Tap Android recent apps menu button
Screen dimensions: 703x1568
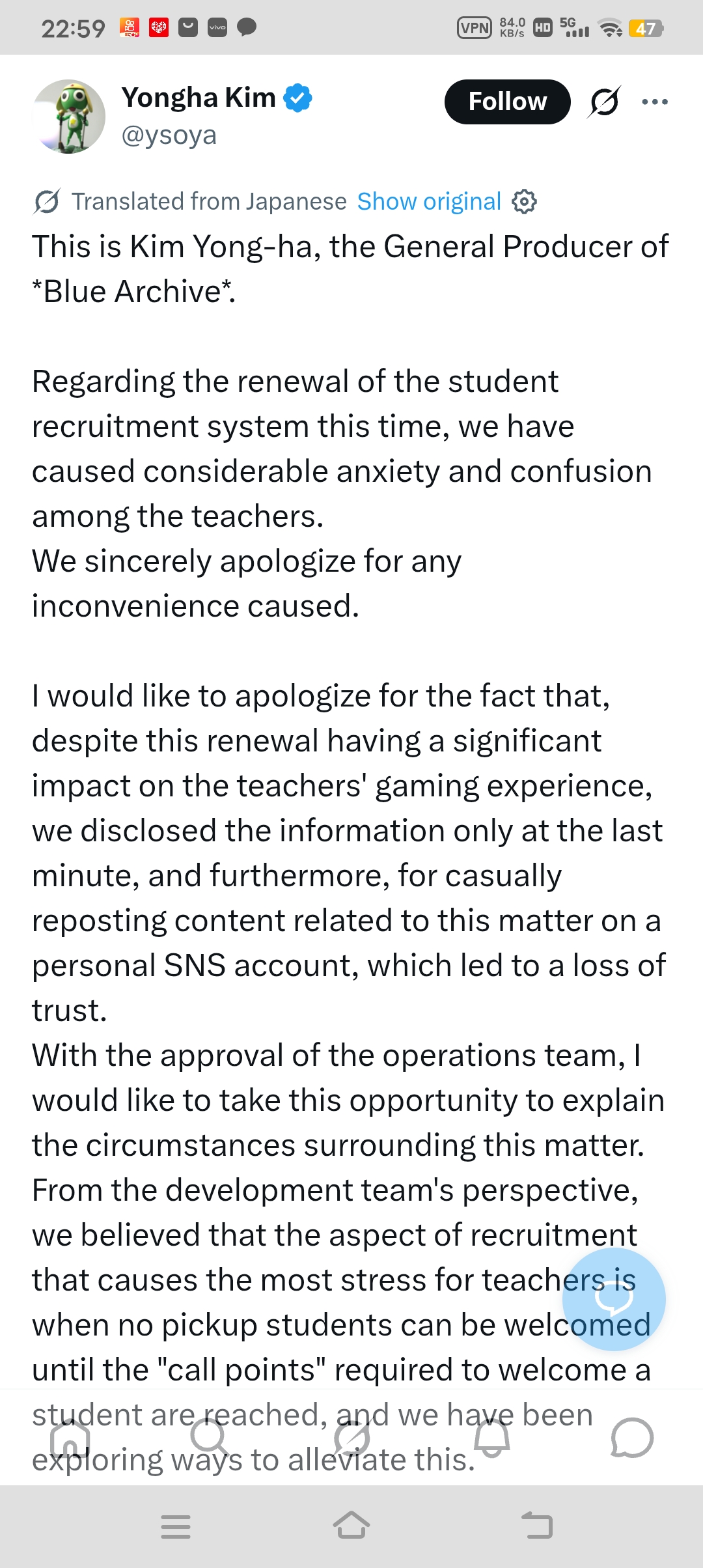[176, 1526]
